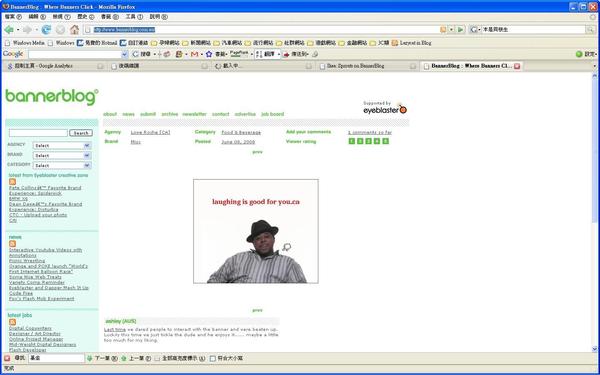Viewport: 600px width, 375px height.
Task: Click the eyeblaster logo
Action: (x=385, y=108)
